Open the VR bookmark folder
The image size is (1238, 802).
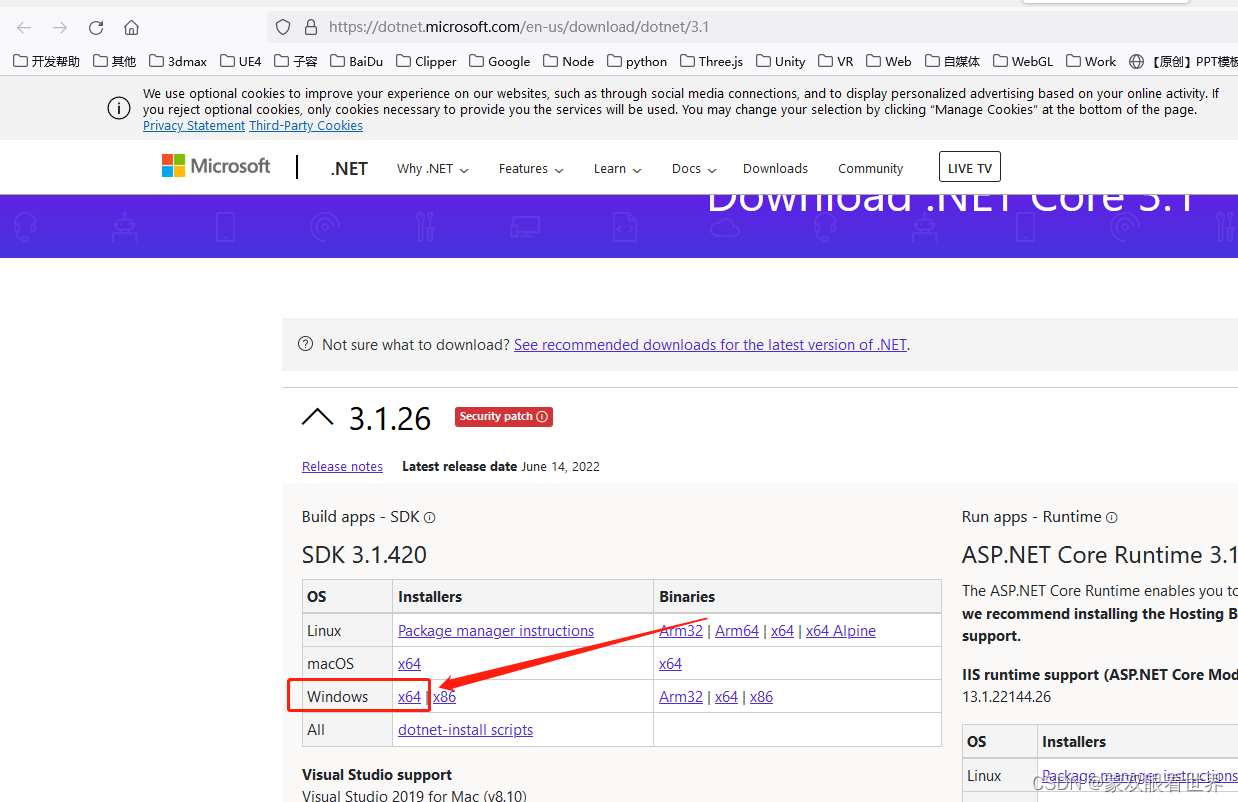click(835, 61)
